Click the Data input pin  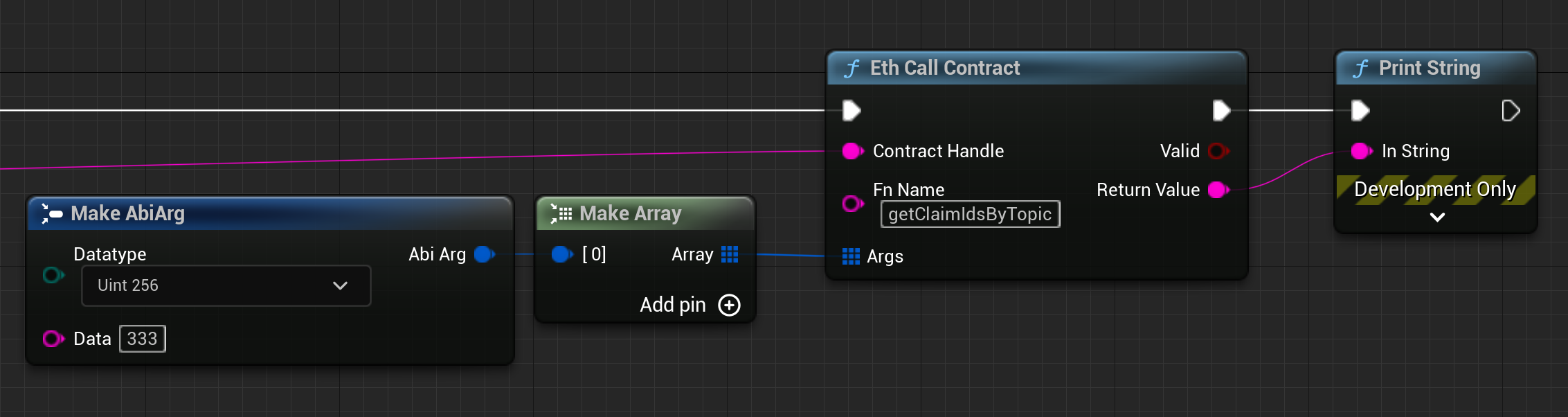click(53, 339)
